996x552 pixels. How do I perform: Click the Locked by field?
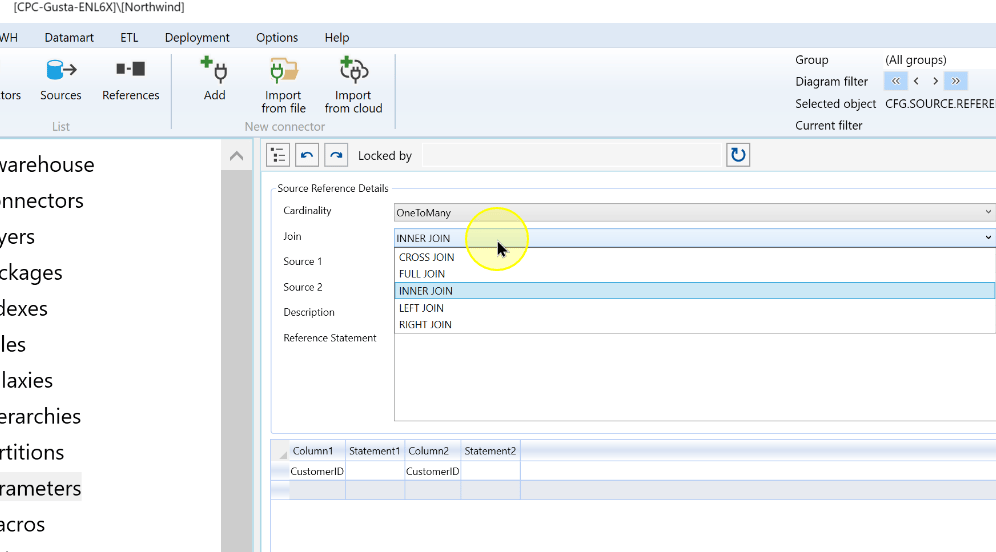572,156
